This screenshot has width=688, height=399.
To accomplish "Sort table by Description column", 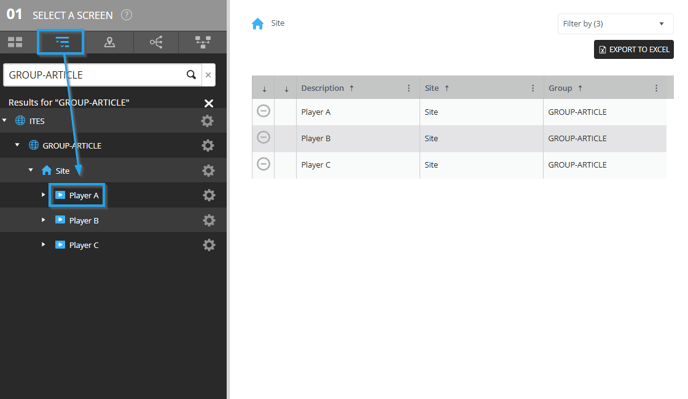I will pyautogui.click(x=322, y=88).
